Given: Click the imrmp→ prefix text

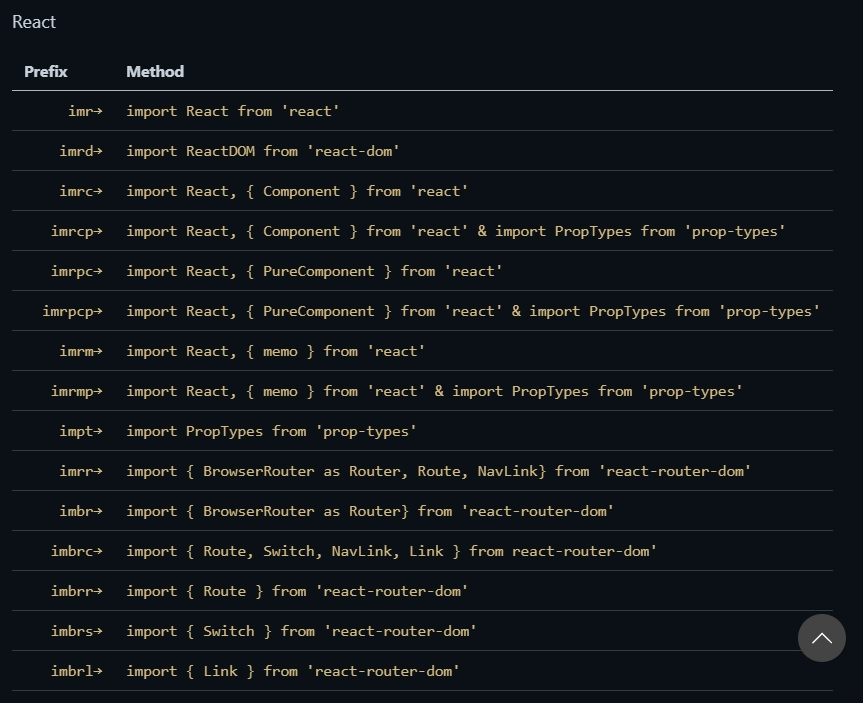Looking at the screenshot, I should pos(77,391).
